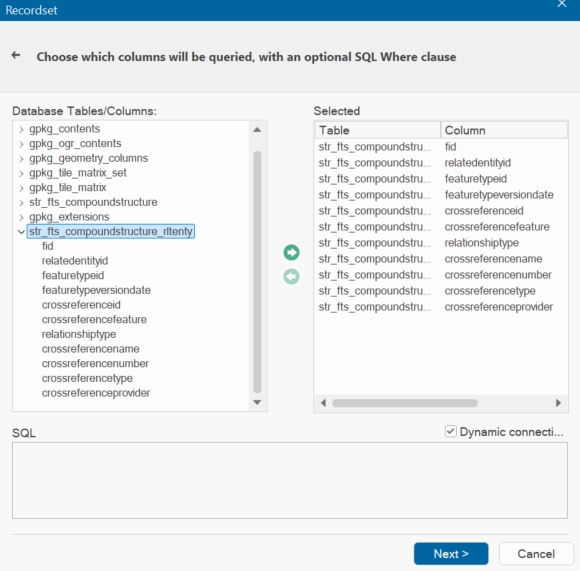Expand the gpkg_tile_matrix table node

[21, 188]
